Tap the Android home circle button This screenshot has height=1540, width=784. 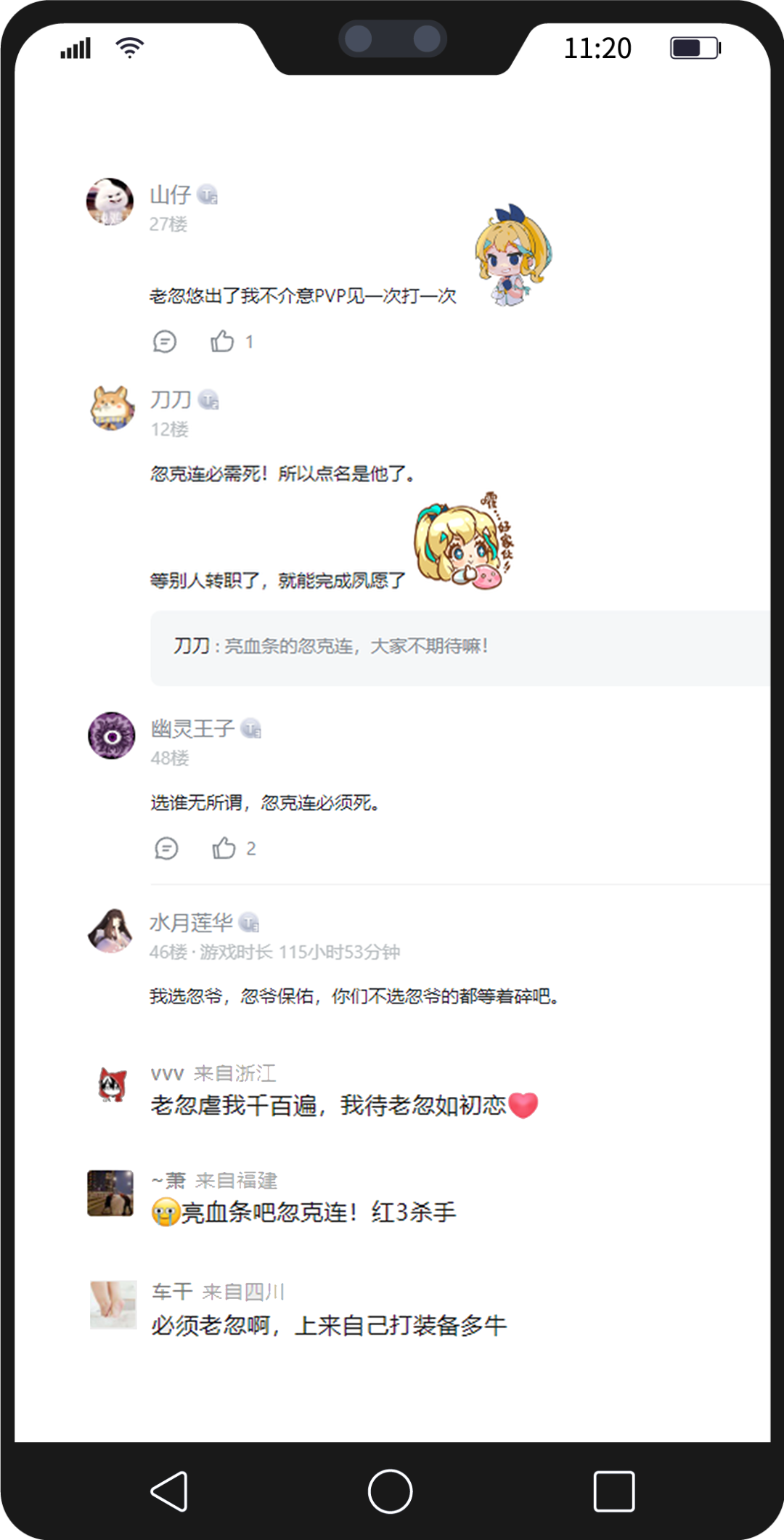(390, 1491)
